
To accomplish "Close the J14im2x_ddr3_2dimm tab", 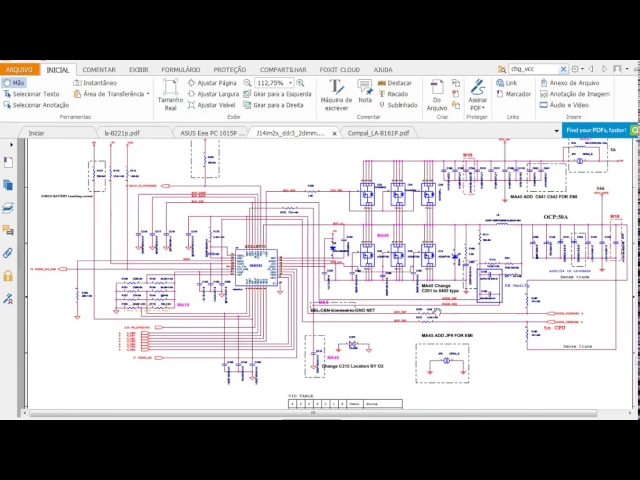I will [x=335, y=133].
